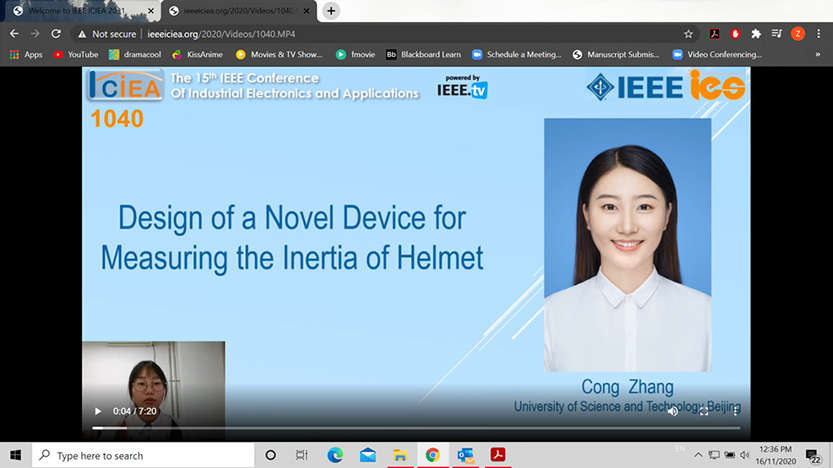Open the KissAnime bookmark

tap(198, 54)
